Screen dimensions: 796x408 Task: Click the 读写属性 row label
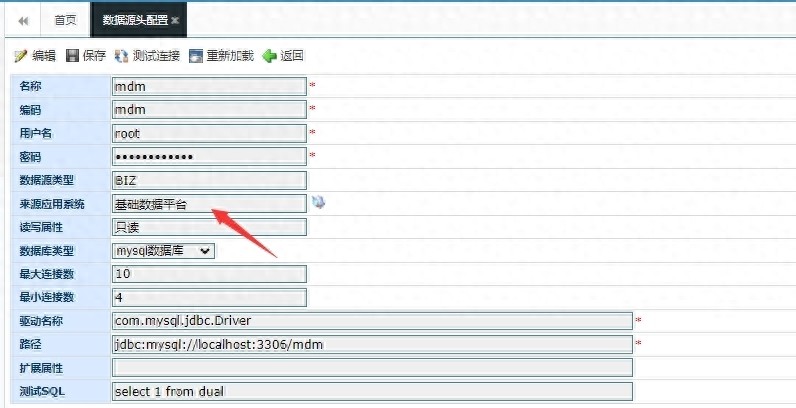pyautogui.click(x=41, y=227)
